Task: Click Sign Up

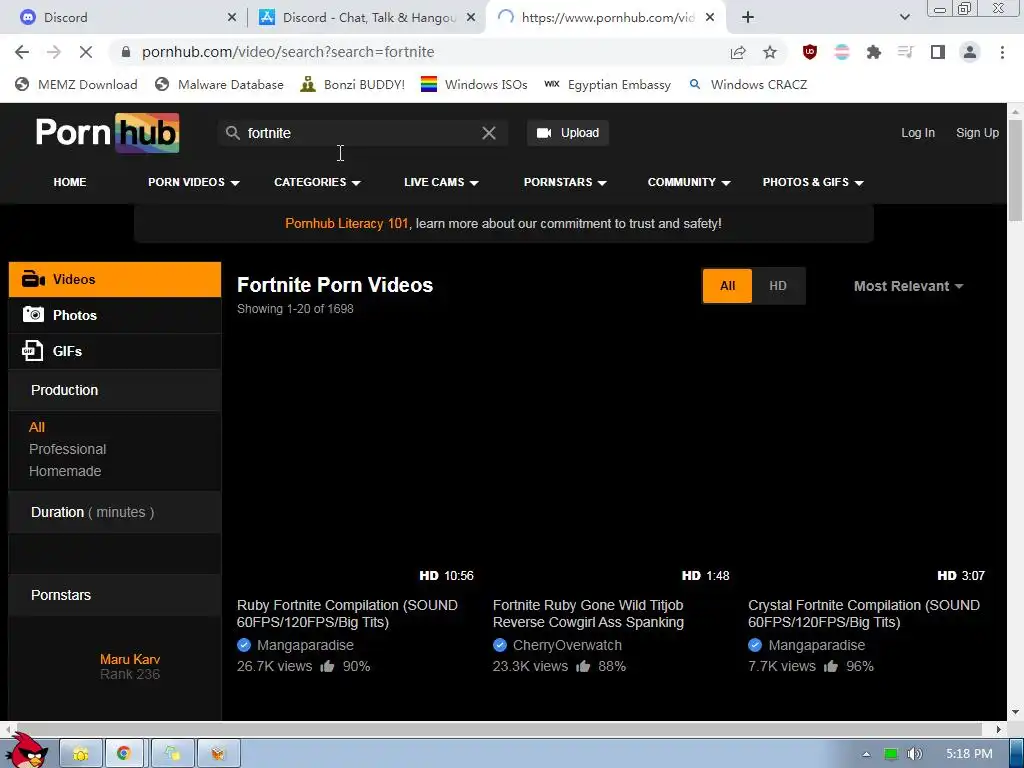Action: (x=977, y=133)
